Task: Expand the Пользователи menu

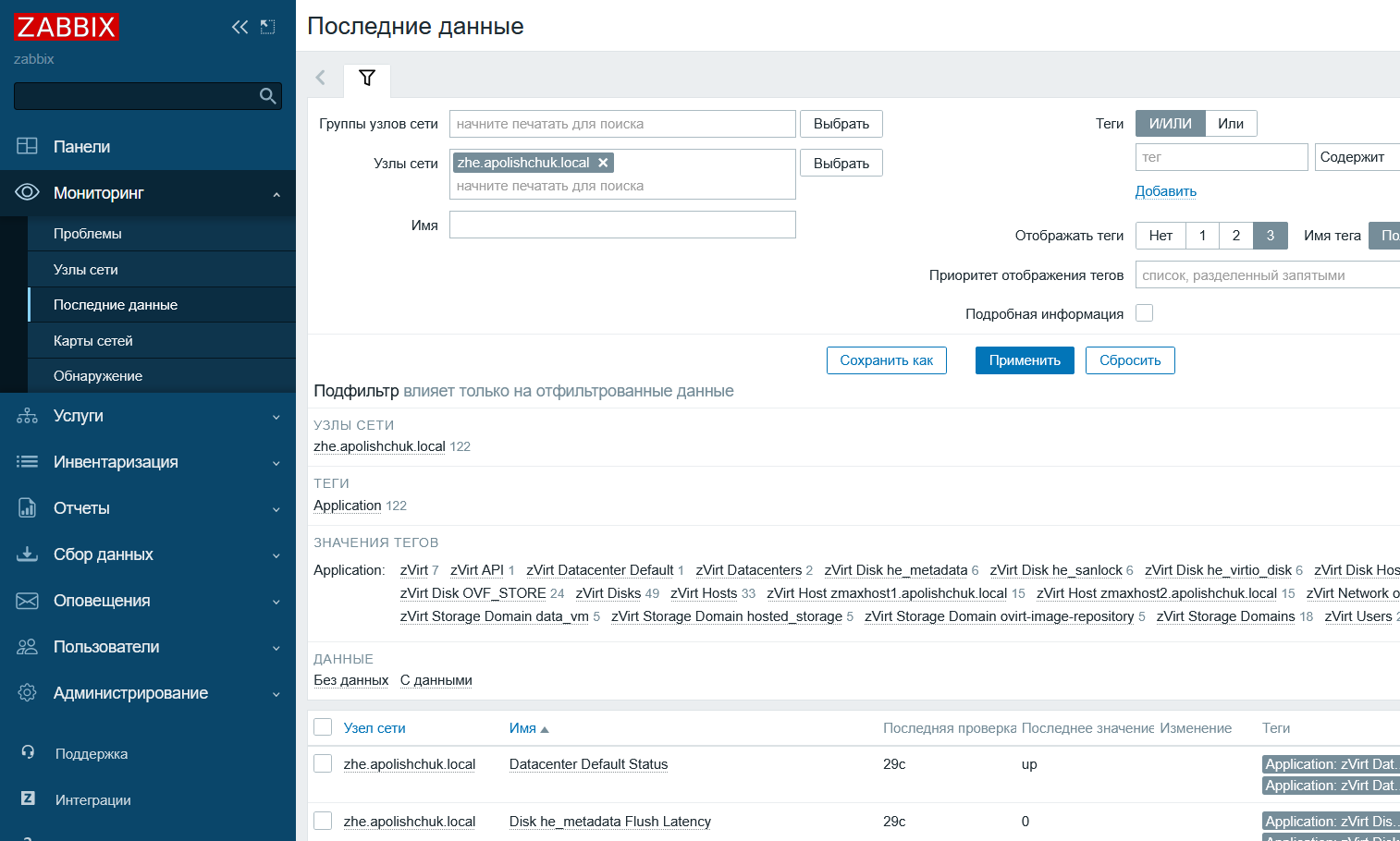Action: tap(276, 648)
